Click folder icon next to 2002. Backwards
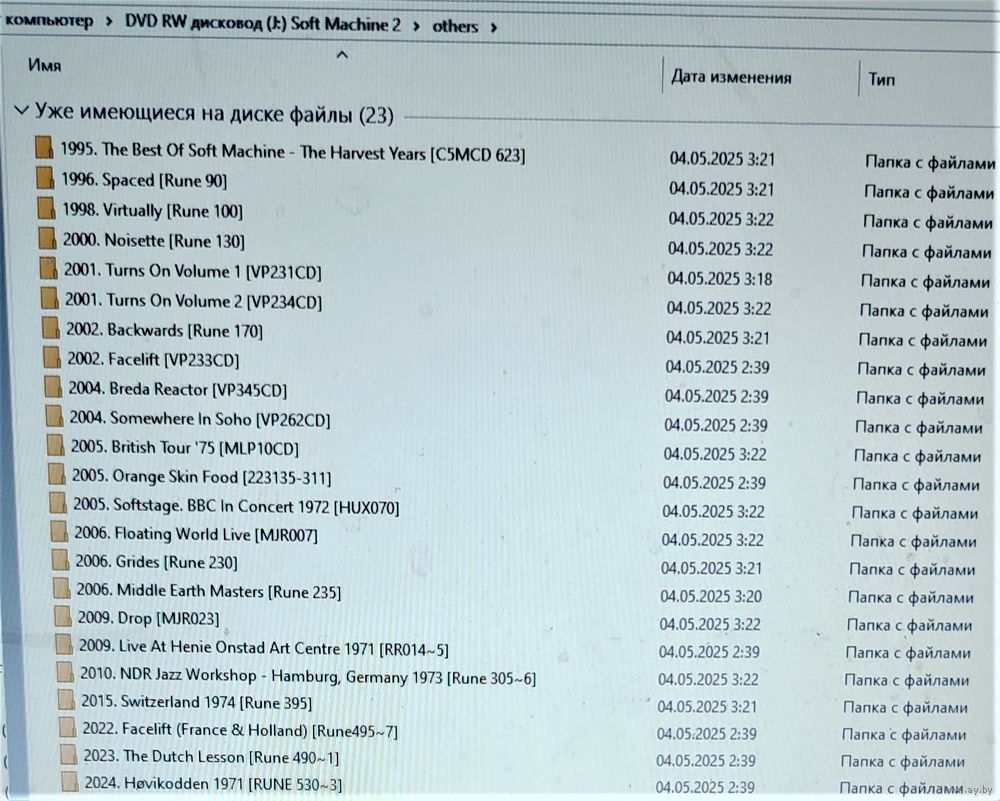 (50, 328)
